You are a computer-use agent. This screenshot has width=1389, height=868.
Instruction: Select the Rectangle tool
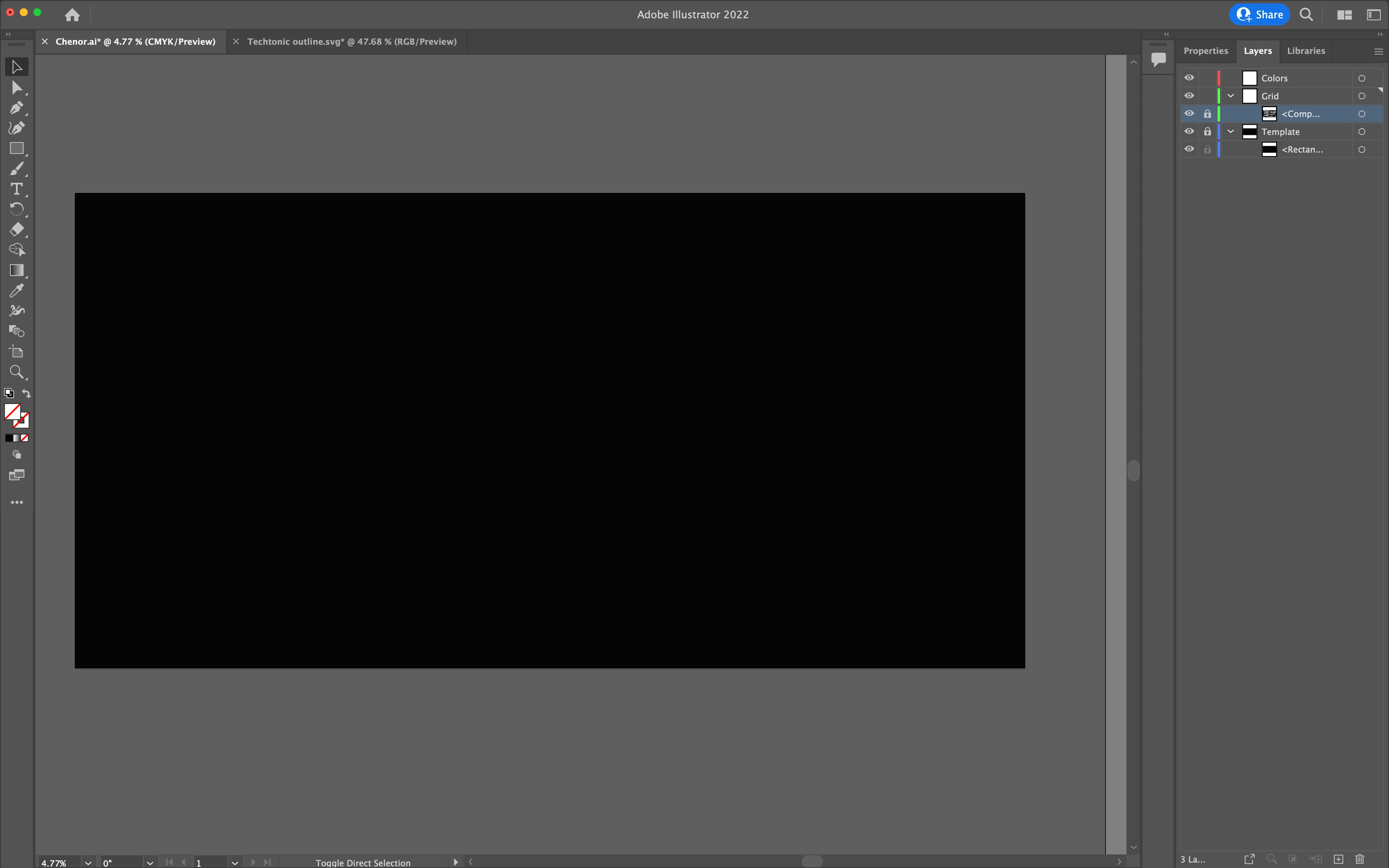tap(16, 148)
